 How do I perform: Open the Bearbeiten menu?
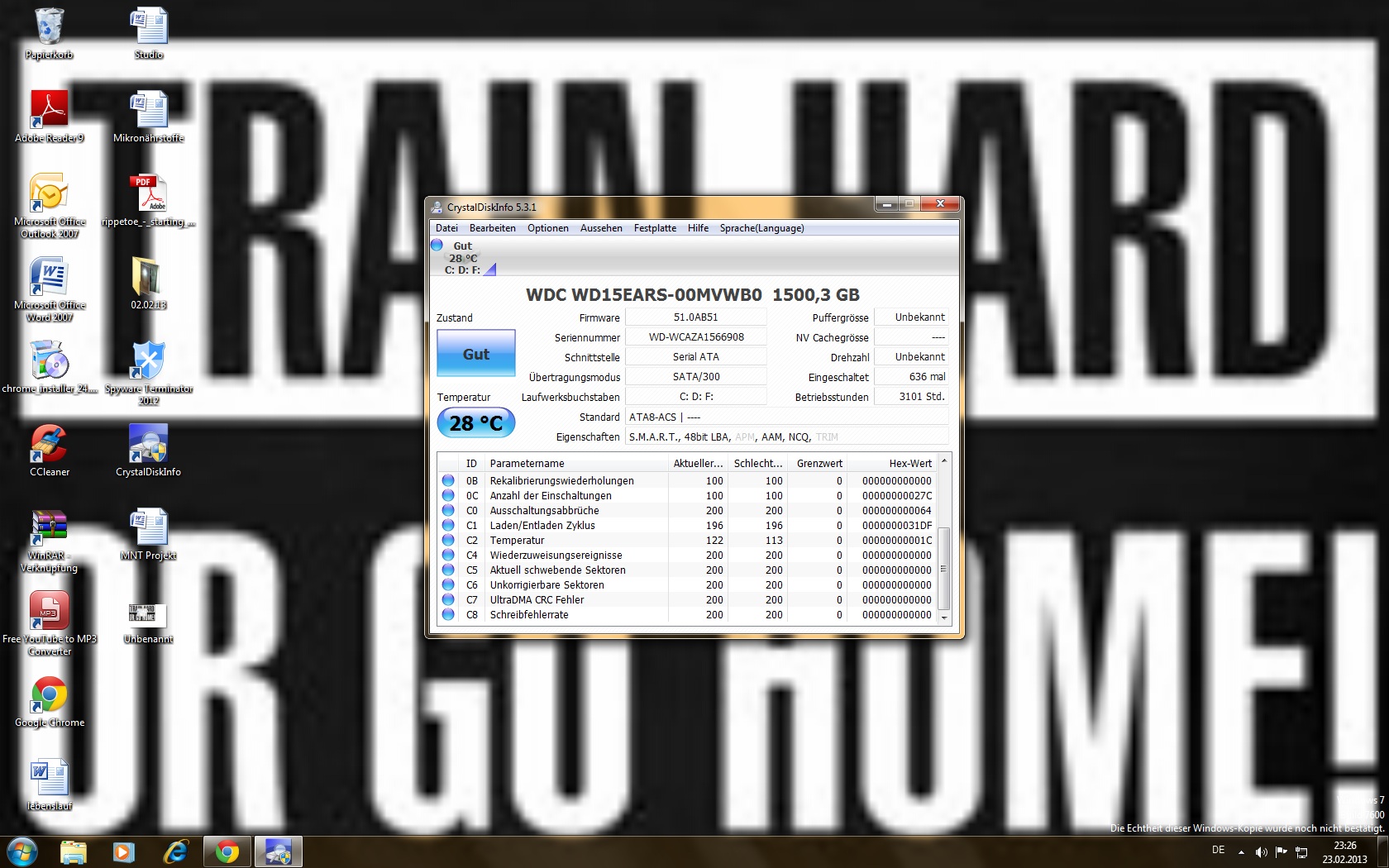pos(493,228)
